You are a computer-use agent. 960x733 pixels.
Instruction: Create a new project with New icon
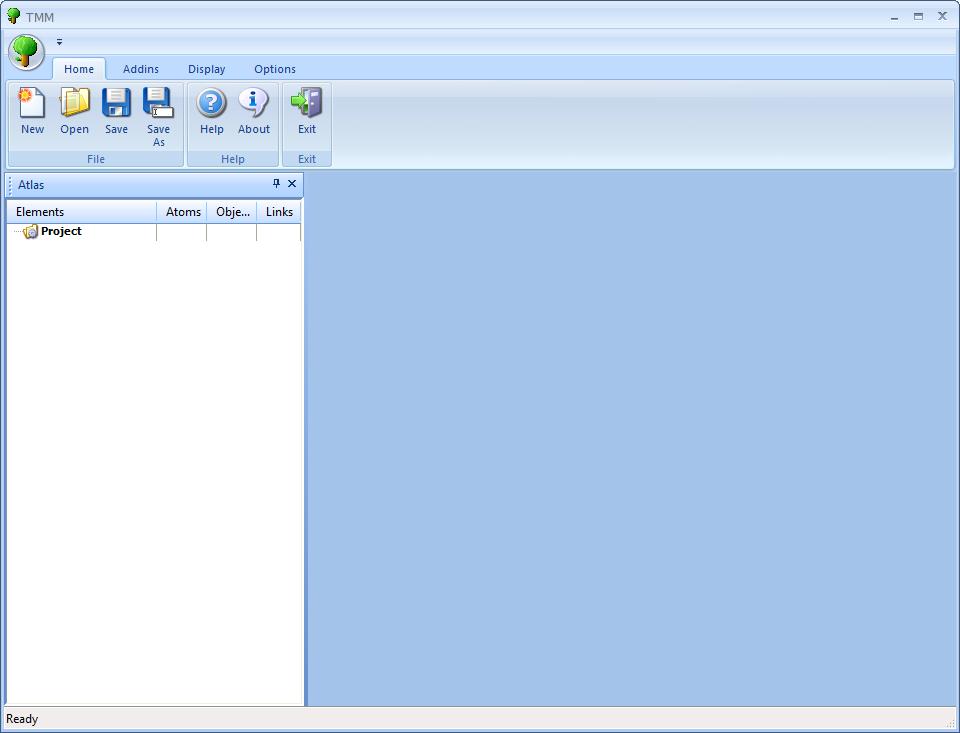32,111
